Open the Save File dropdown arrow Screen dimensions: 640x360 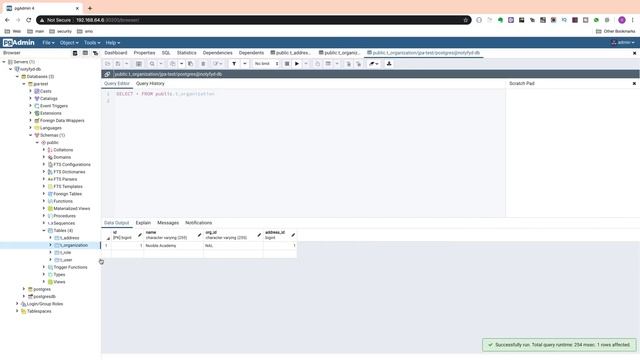pyautogui.click(x=127, y=64)
